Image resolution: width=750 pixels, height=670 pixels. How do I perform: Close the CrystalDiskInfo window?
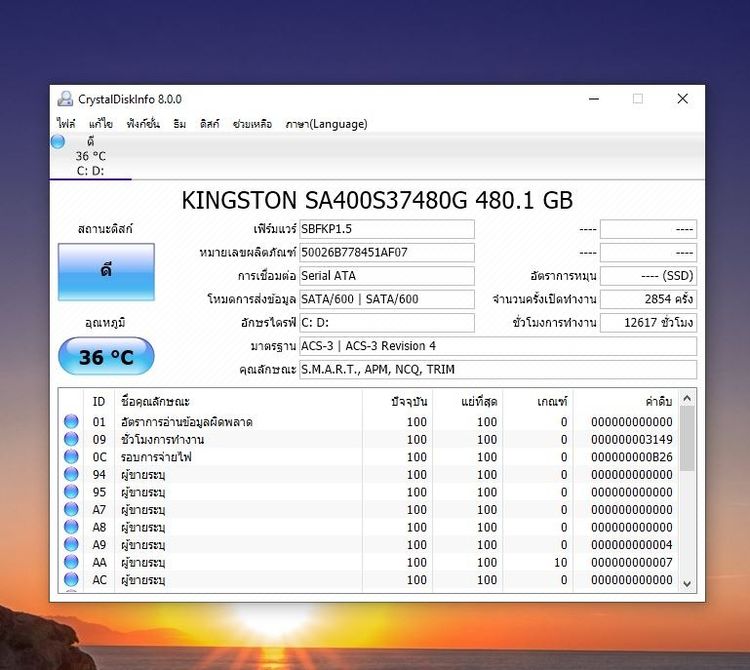(683, 99)
